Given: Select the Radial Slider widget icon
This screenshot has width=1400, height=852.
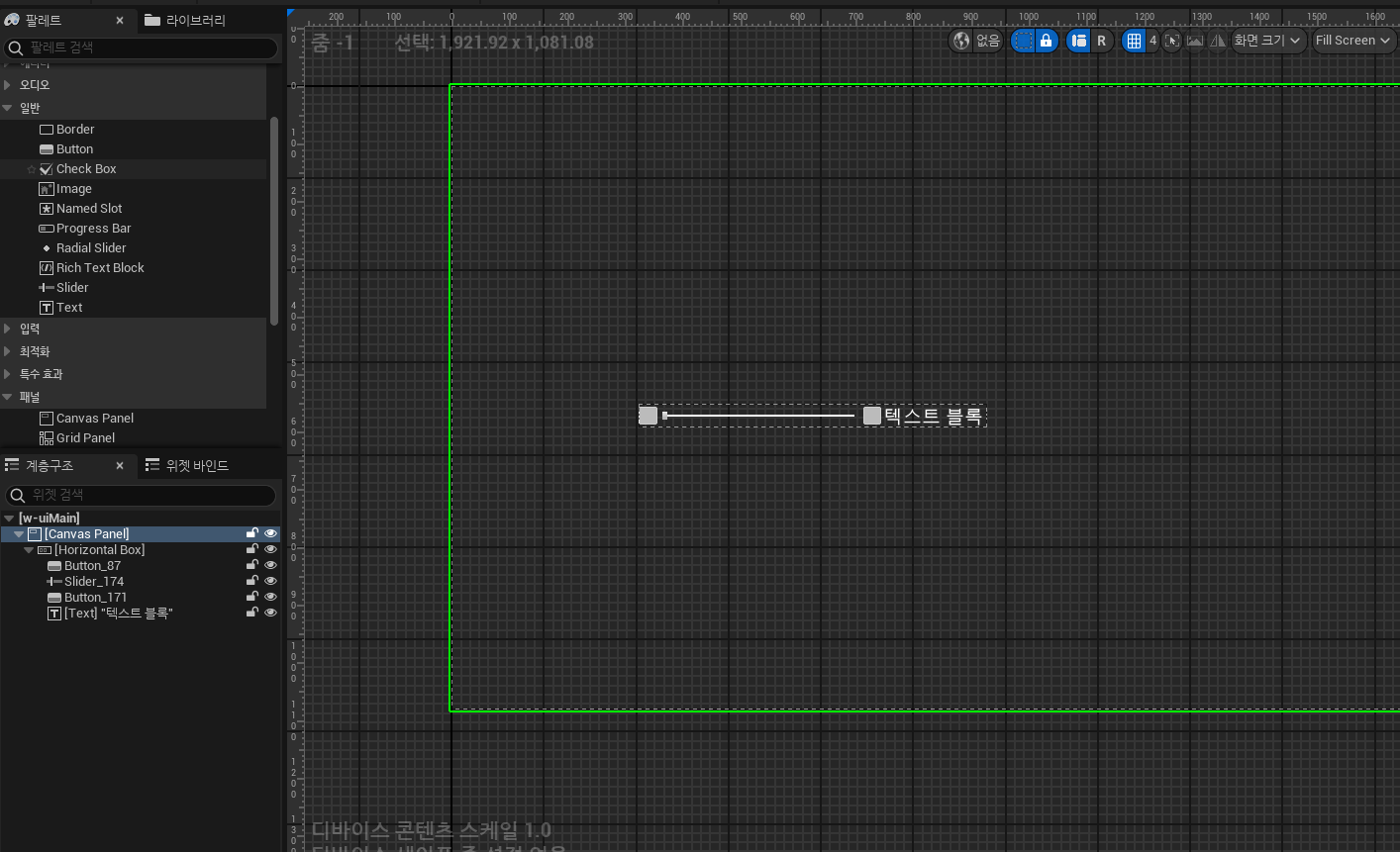Looking at the screenshot, I should pos(46,248).
